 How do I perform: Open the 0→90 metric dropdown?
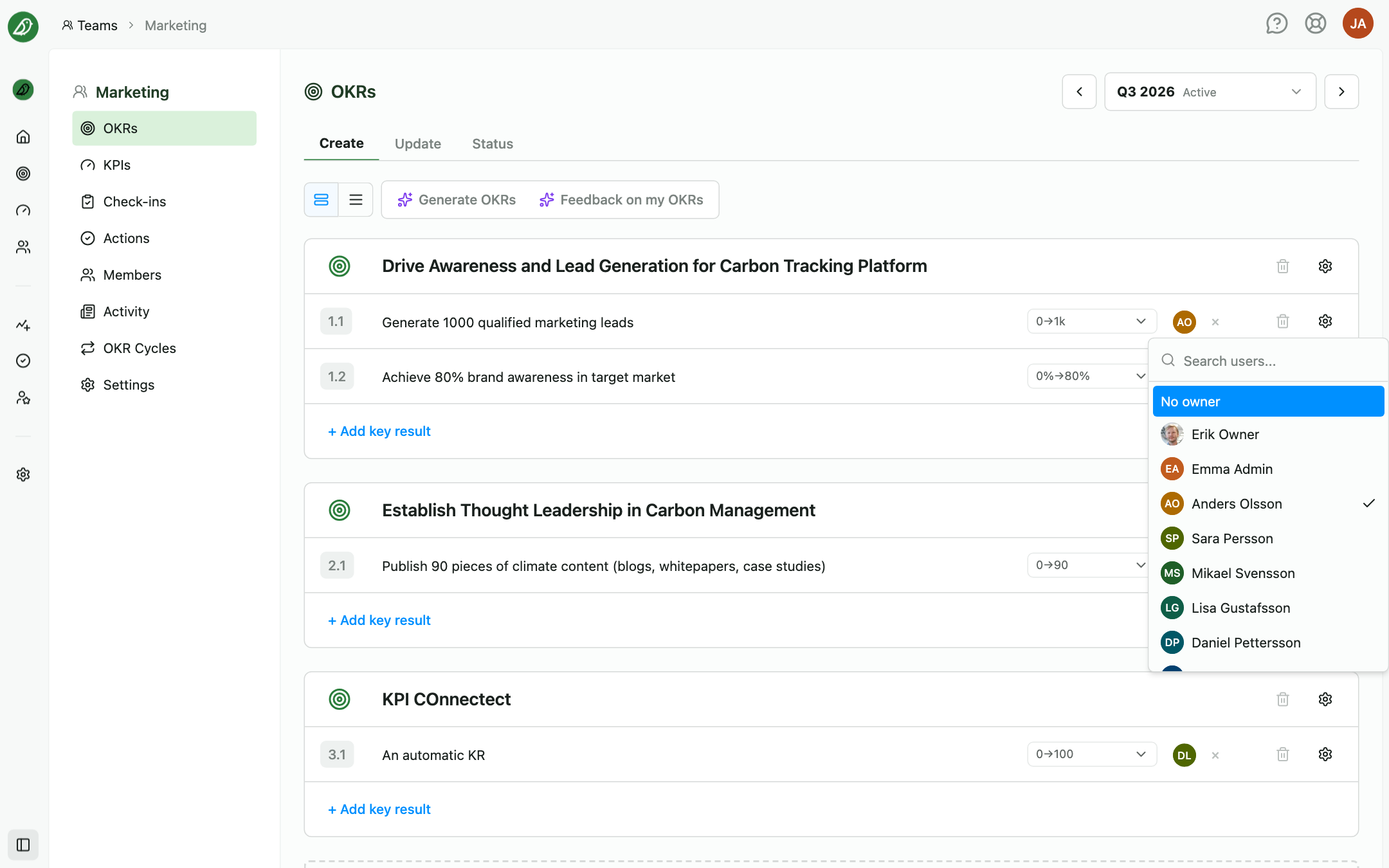tap(1088, 565)
